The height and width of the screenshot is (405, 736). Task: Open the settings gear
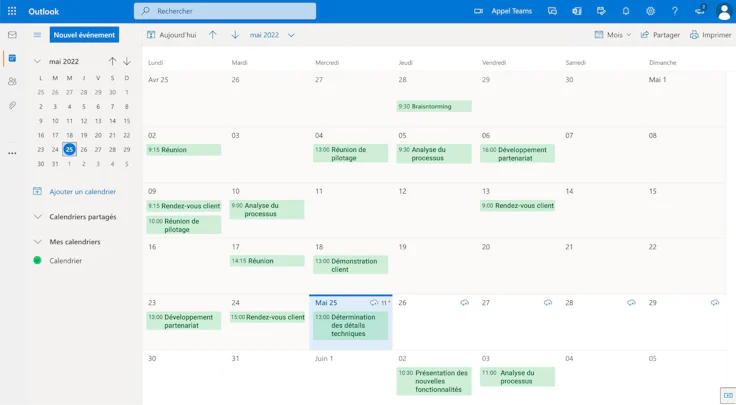point(650,11)
